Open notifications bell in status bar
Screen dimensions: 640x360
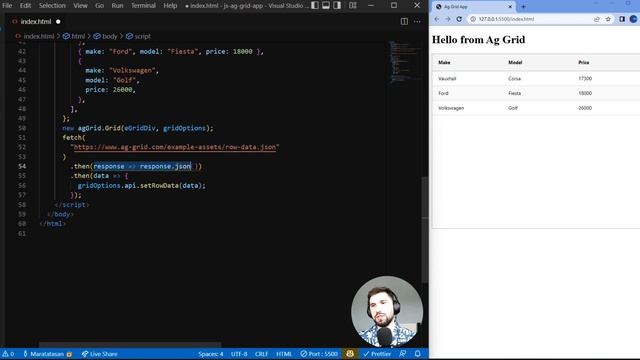coord(418,354)
